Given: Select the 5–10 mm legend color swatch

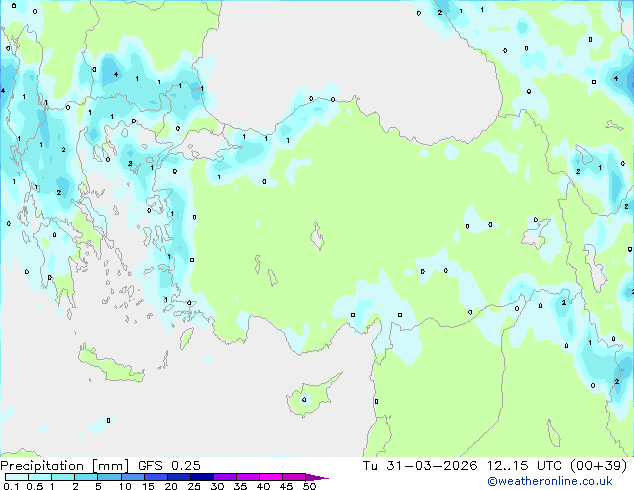Looking at the screenshot, I should 109,477.
